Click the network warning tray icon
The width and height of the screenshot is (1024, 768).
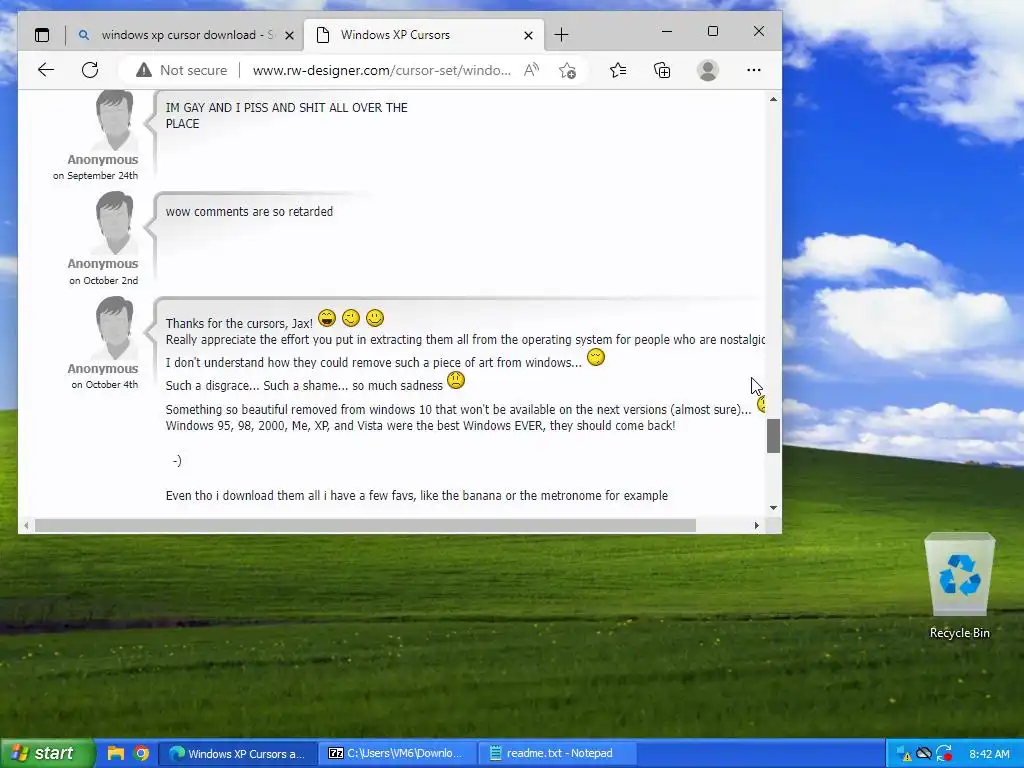[904, 754]
